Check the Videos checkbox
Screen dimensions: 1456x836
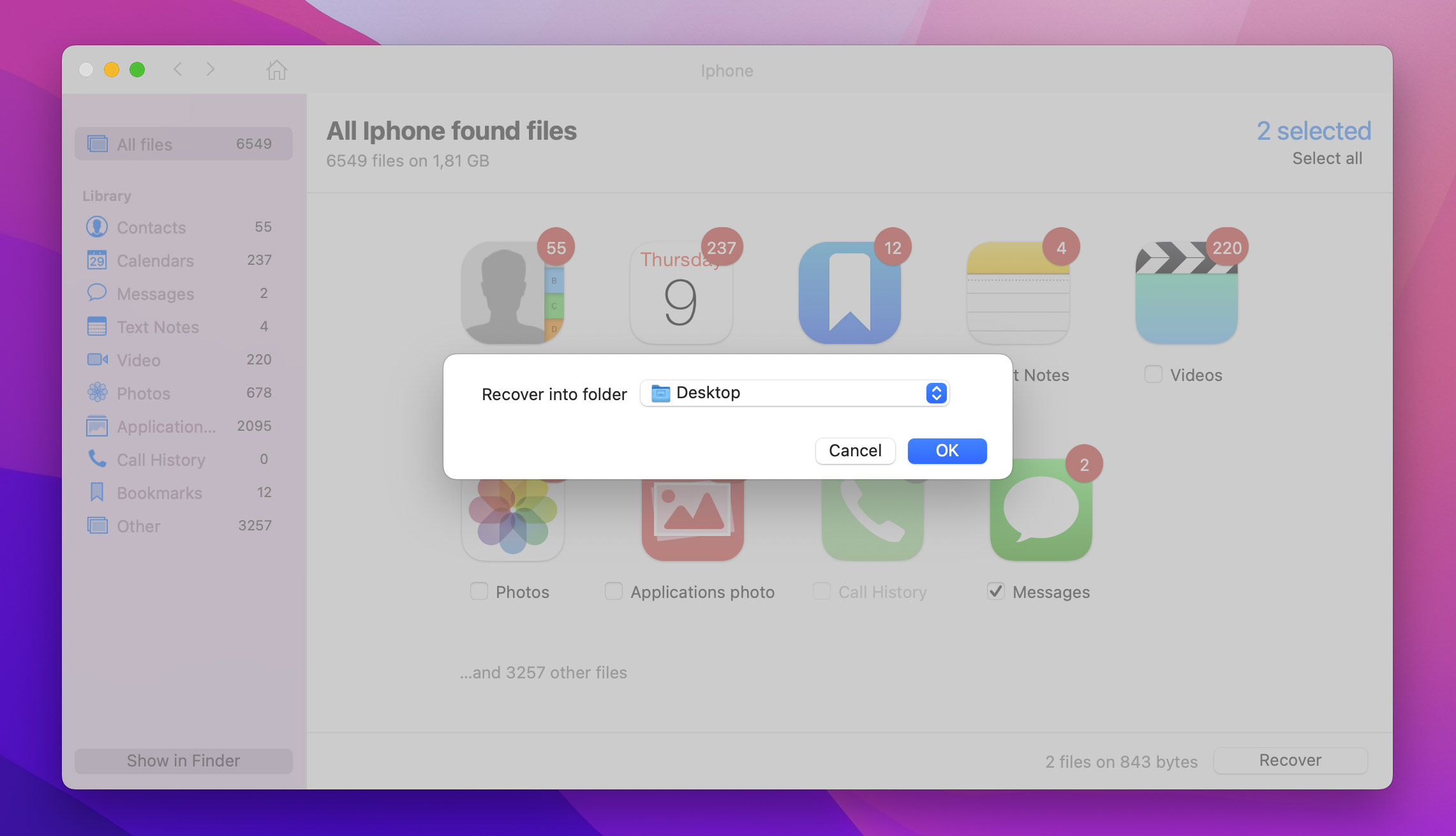click(1153, 374)
